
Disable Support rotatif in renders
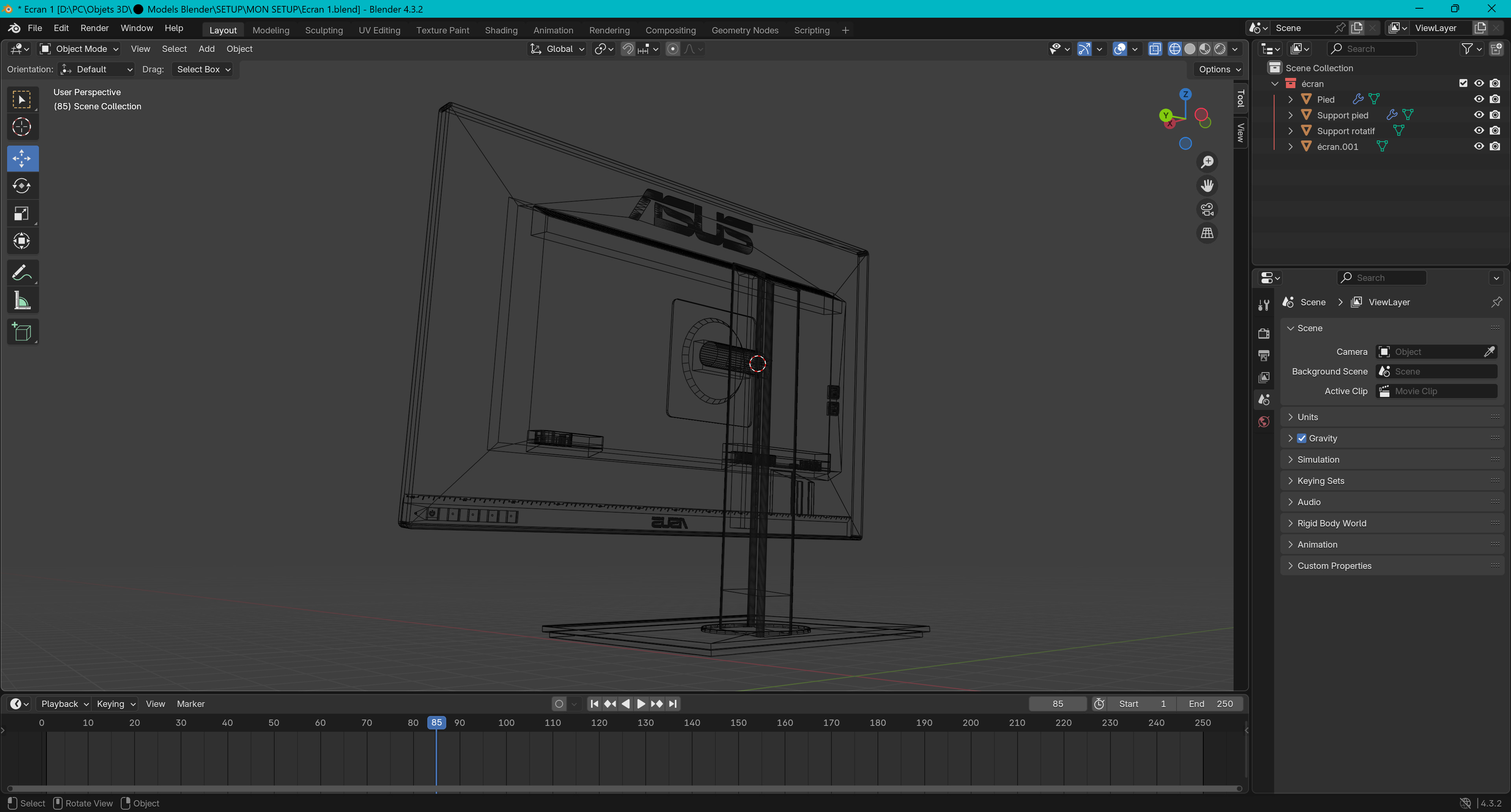(1494, 131)
